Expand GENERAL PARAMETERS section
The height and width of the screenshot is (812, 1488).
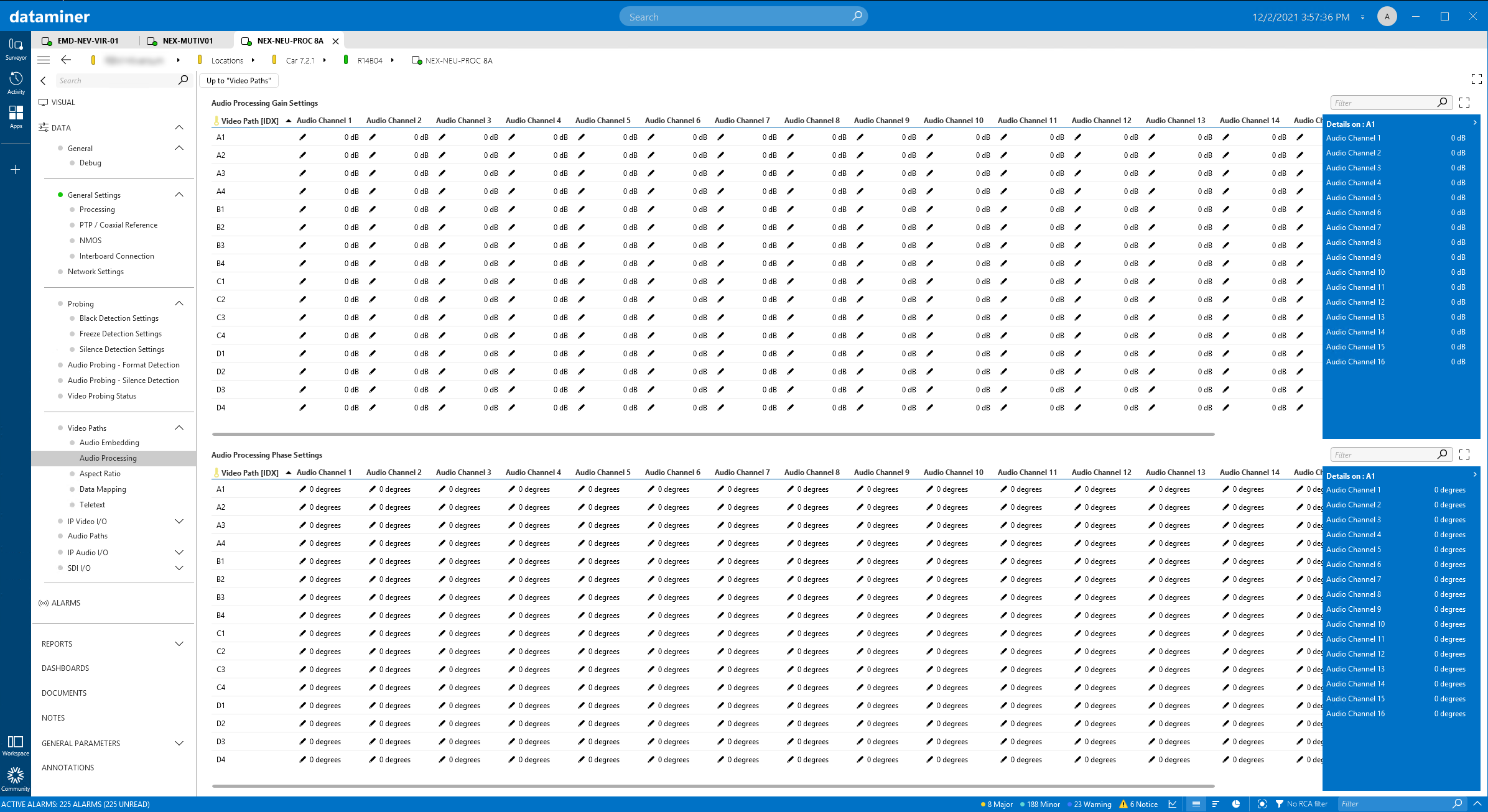(179, 743)
